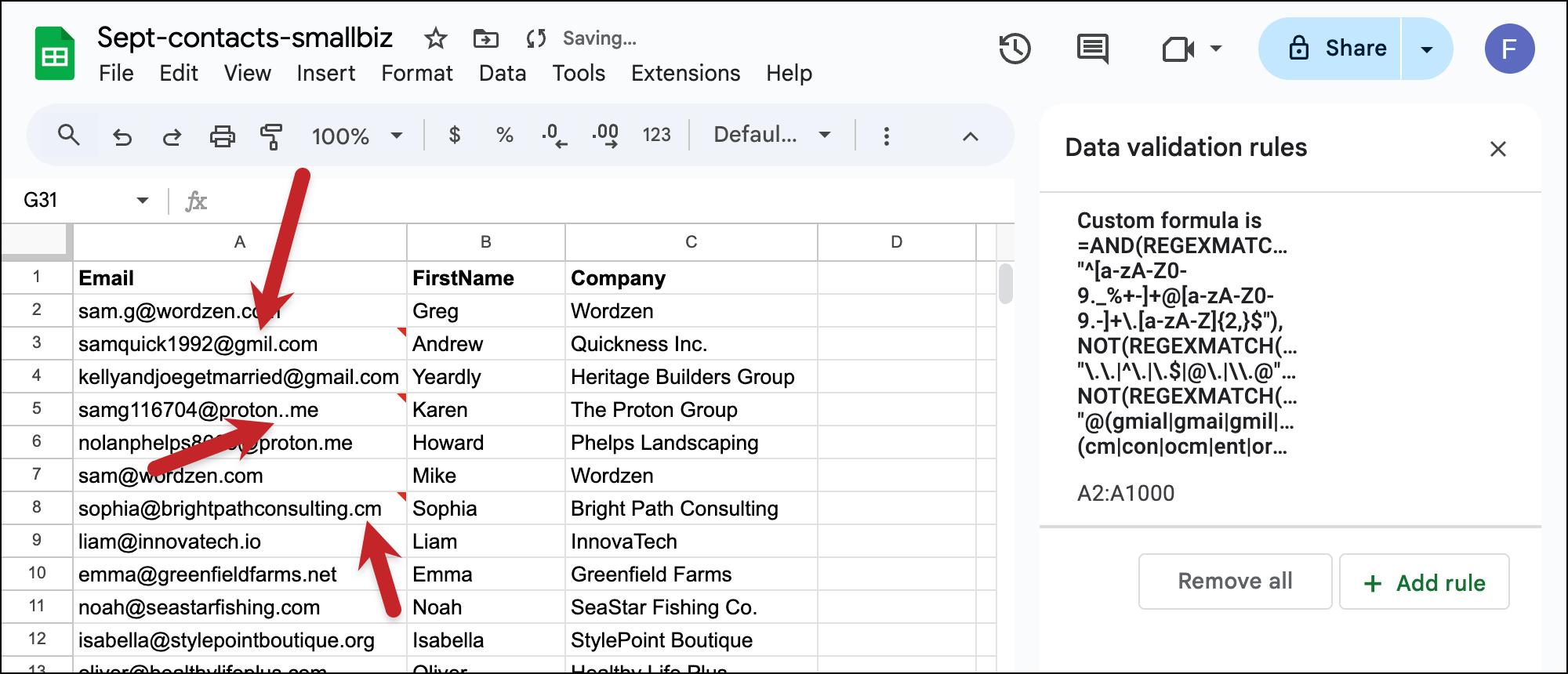Close the Data validation rules panel

(x=1497, y=149)
